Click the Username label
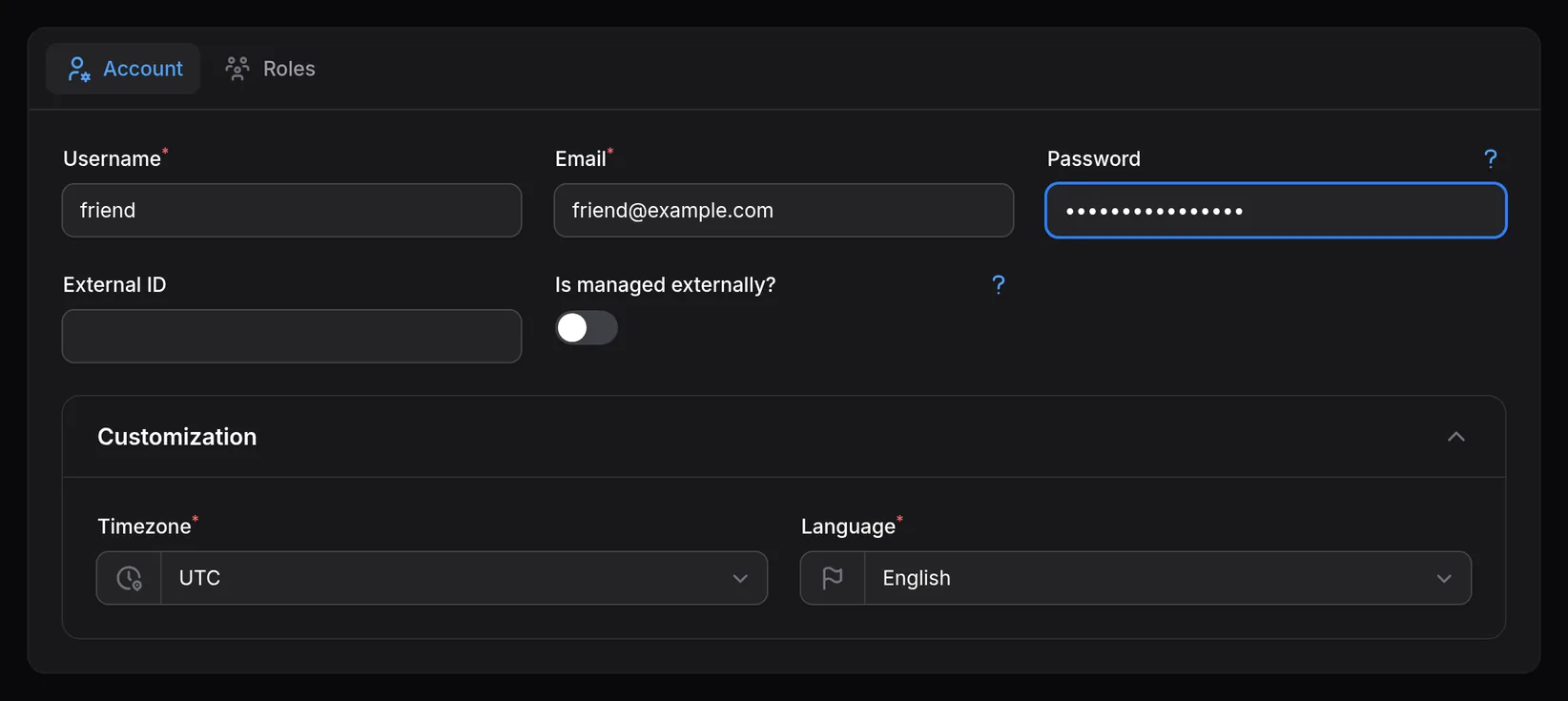The width and height of the screenshot is (1568, 701). (x=113, y=158)
